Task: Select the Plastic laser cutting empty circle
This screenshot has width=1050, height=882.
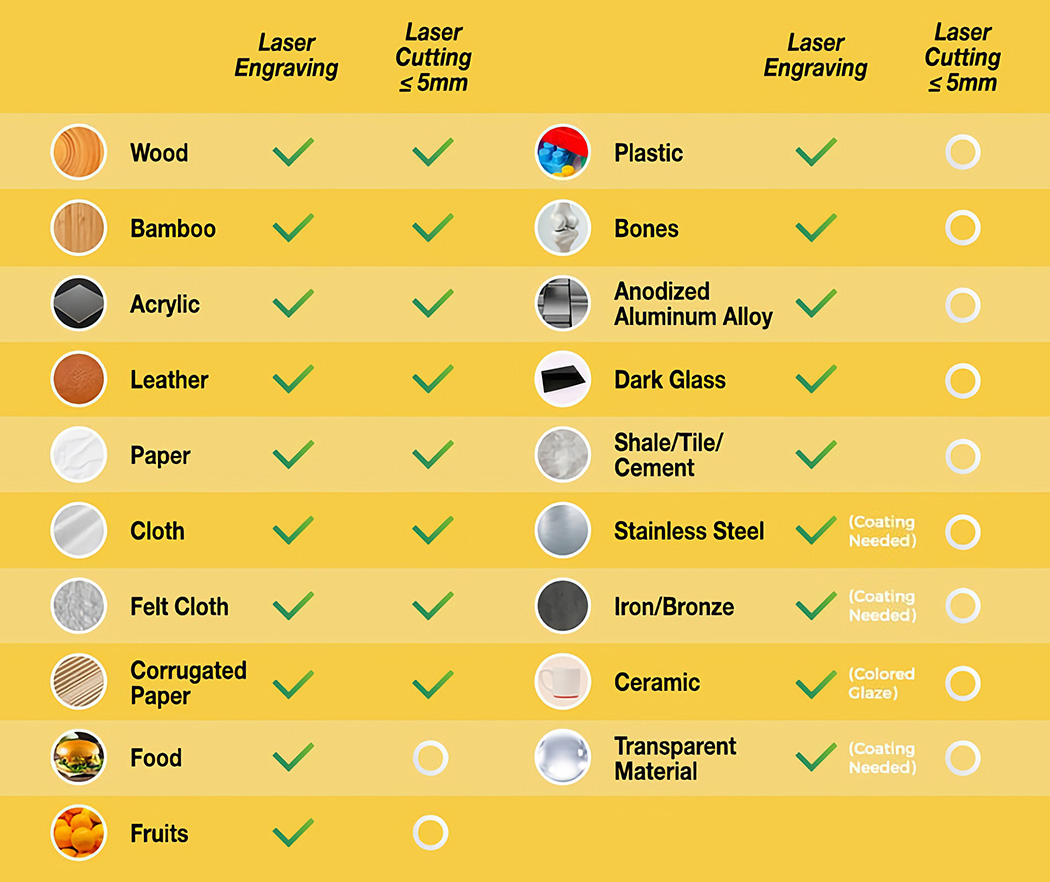Action: [x=962, y=152]
